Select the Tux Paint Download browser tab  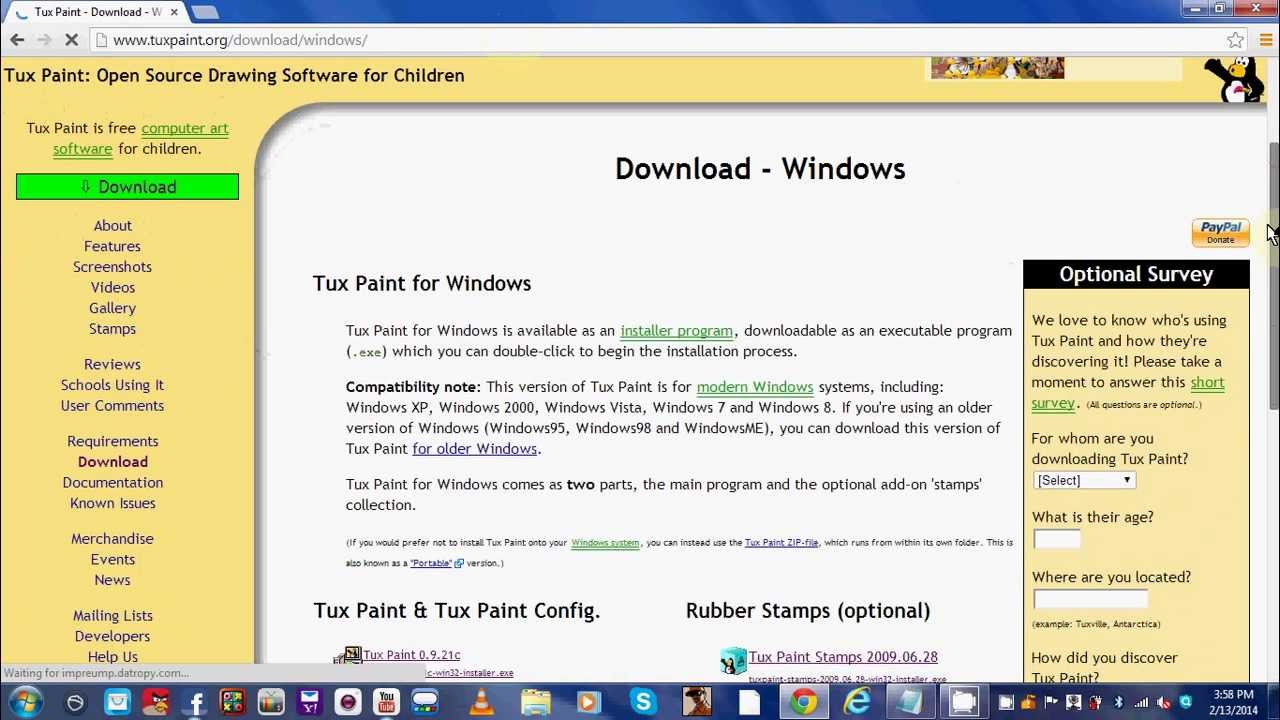[96, 12]
